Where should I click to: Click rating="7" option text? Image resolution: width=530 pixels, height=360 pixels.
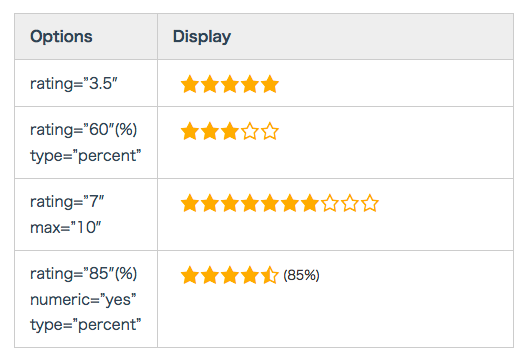pos(67,202)
